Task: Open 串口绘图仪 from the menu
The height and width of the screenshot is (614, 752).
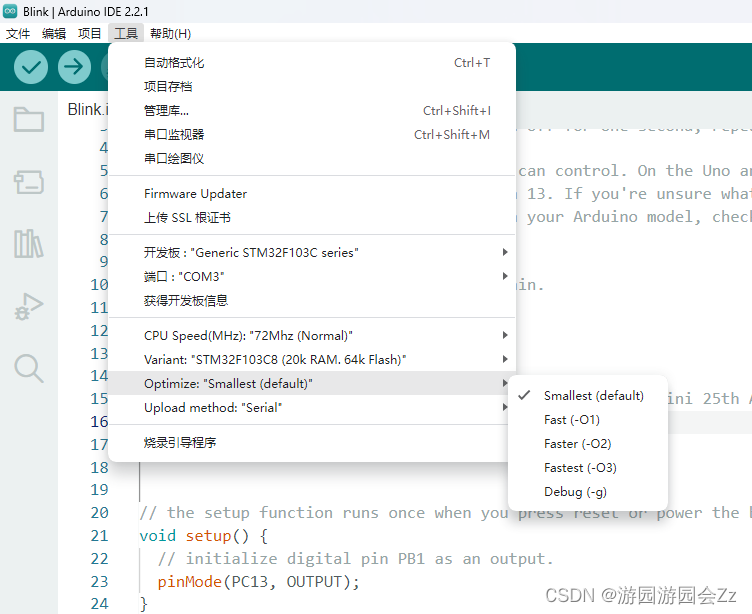Action: 312,159
